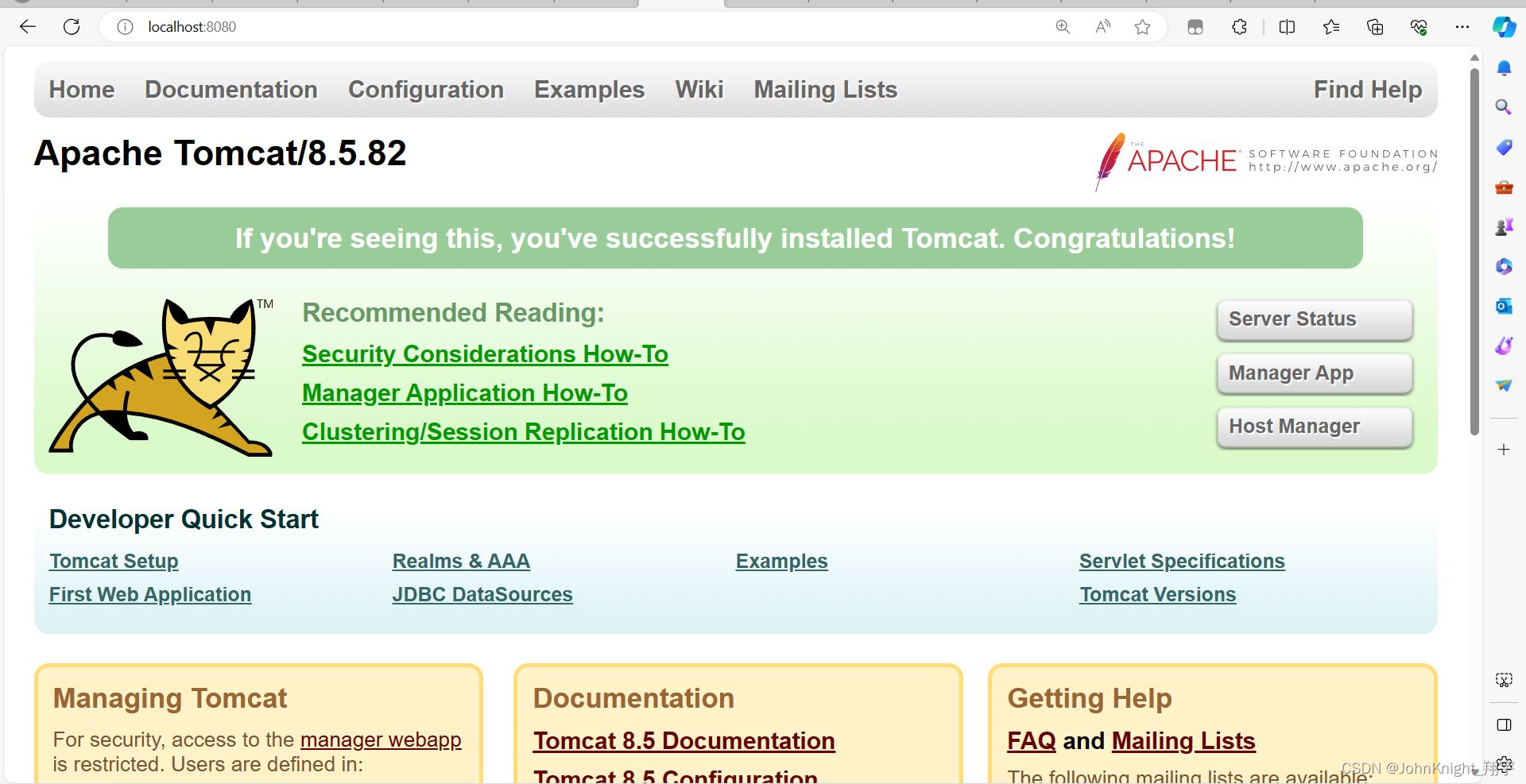Screen dimensions: 1526x784
Task: Open Realms & AAA link
Action: [x=461, y=562]
